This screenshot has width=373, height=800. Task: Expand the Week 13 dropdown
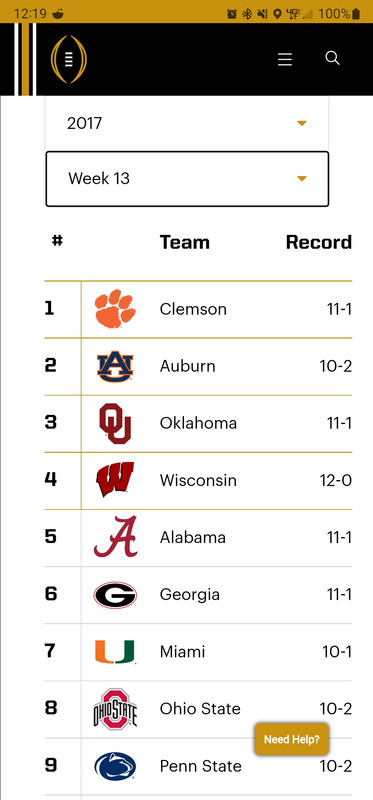[x=187, y=179]
